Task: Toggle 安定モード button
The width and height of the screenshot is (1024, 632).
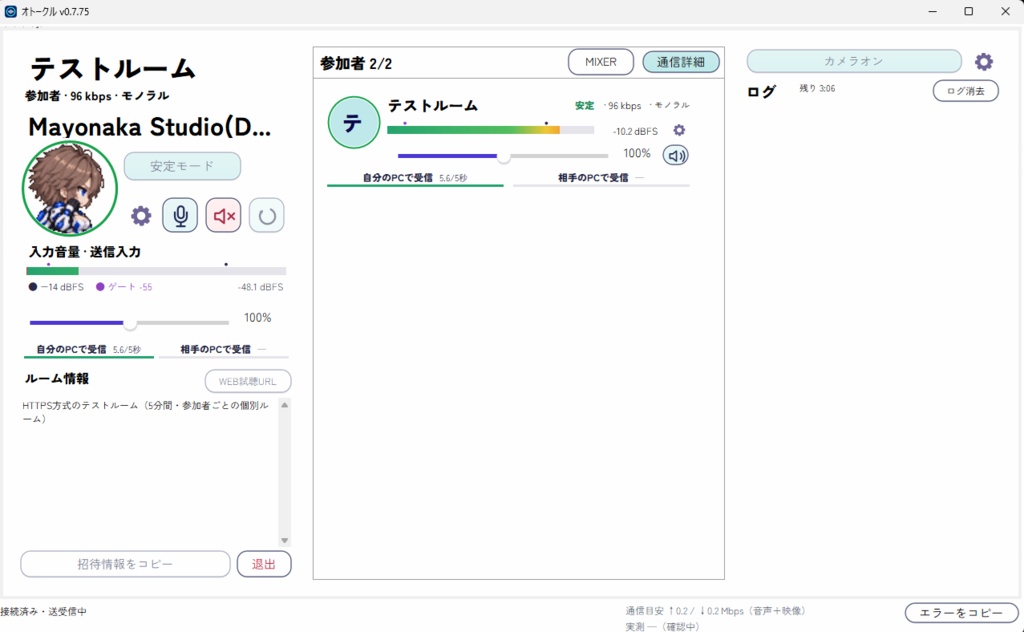Action: coord(182,166)
